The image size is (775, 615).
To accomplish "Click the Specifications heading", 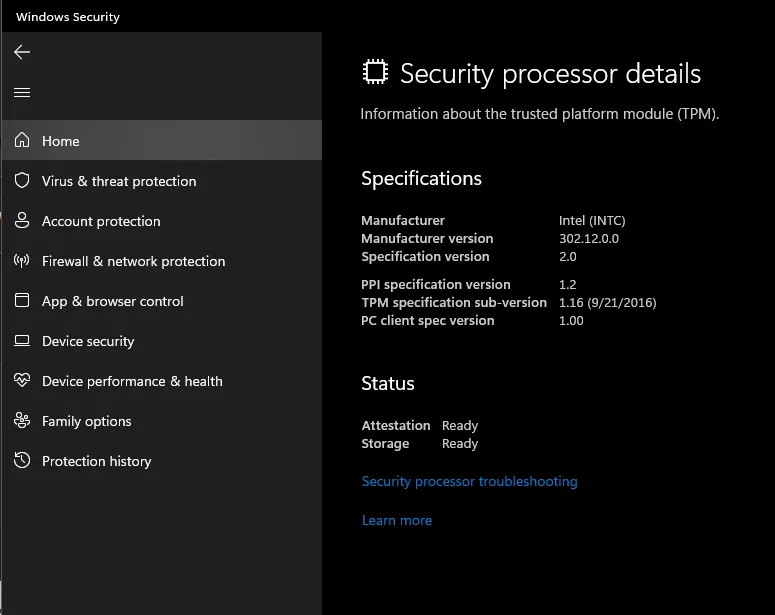I will (421, 178).
